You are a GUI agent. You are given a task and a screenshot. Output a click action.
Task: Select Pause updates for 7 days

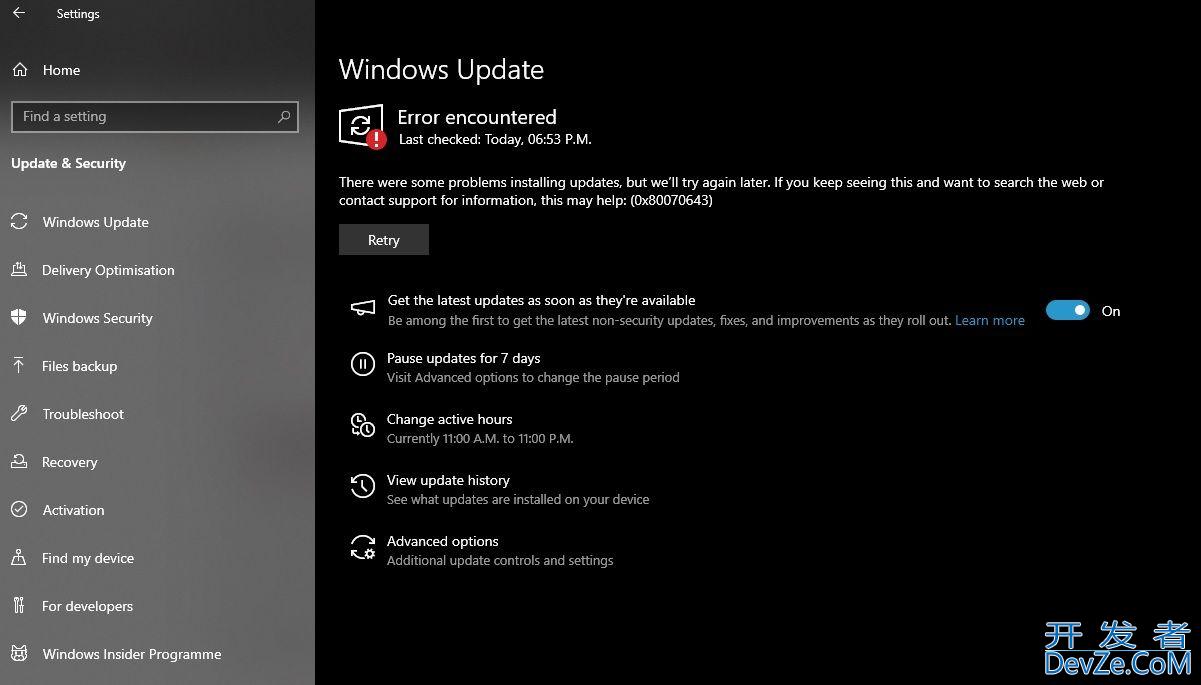[x=463, y=358]
